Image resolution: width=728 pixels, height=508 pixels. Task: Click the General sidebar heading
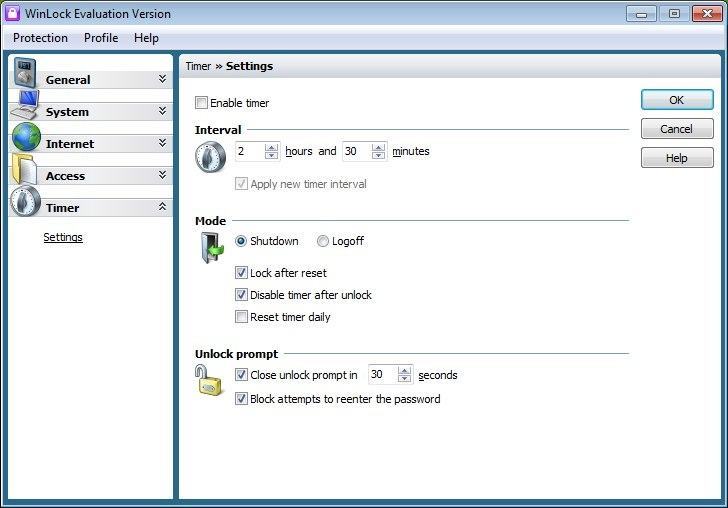tap(68, 80)
